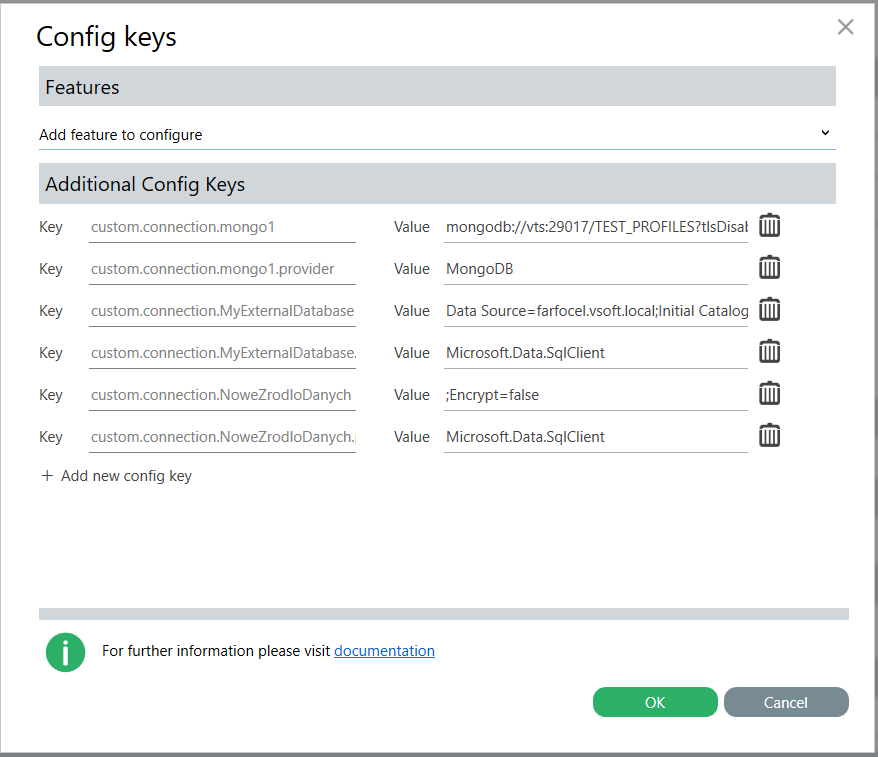This screenshot has width=878, height=757.
Task: Click the 'For further information please visit' text
Action: point(216,651)
